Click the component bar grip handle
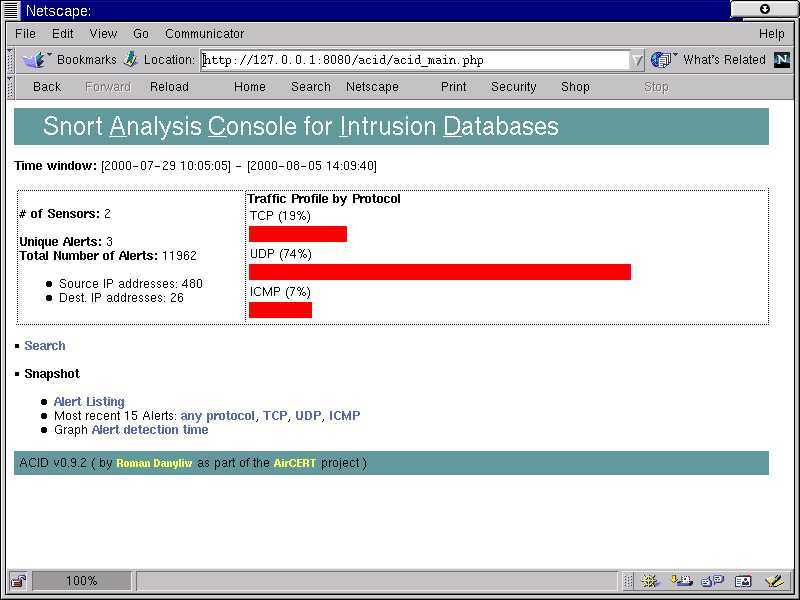Image resolution: width=800 pixels, height=600 pixels. [629, 581]
